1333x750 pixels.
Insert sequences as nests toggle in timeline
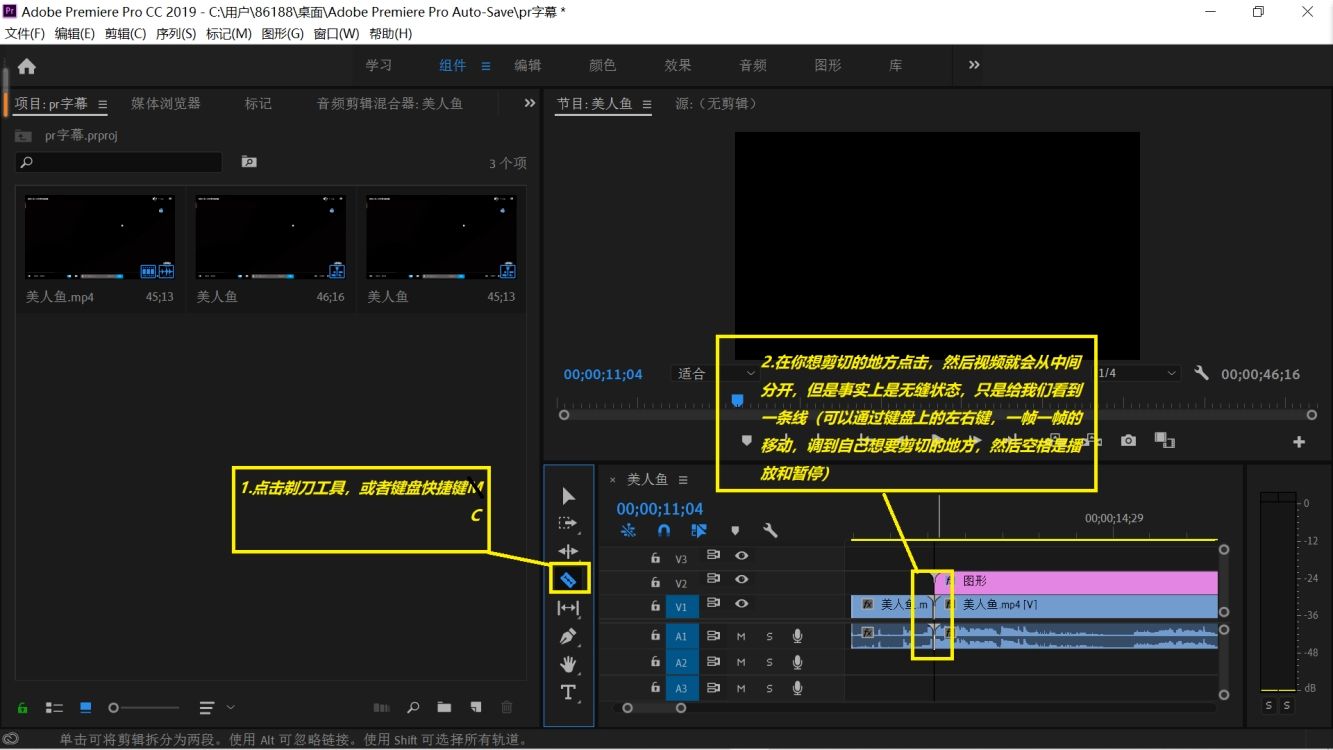628,531
